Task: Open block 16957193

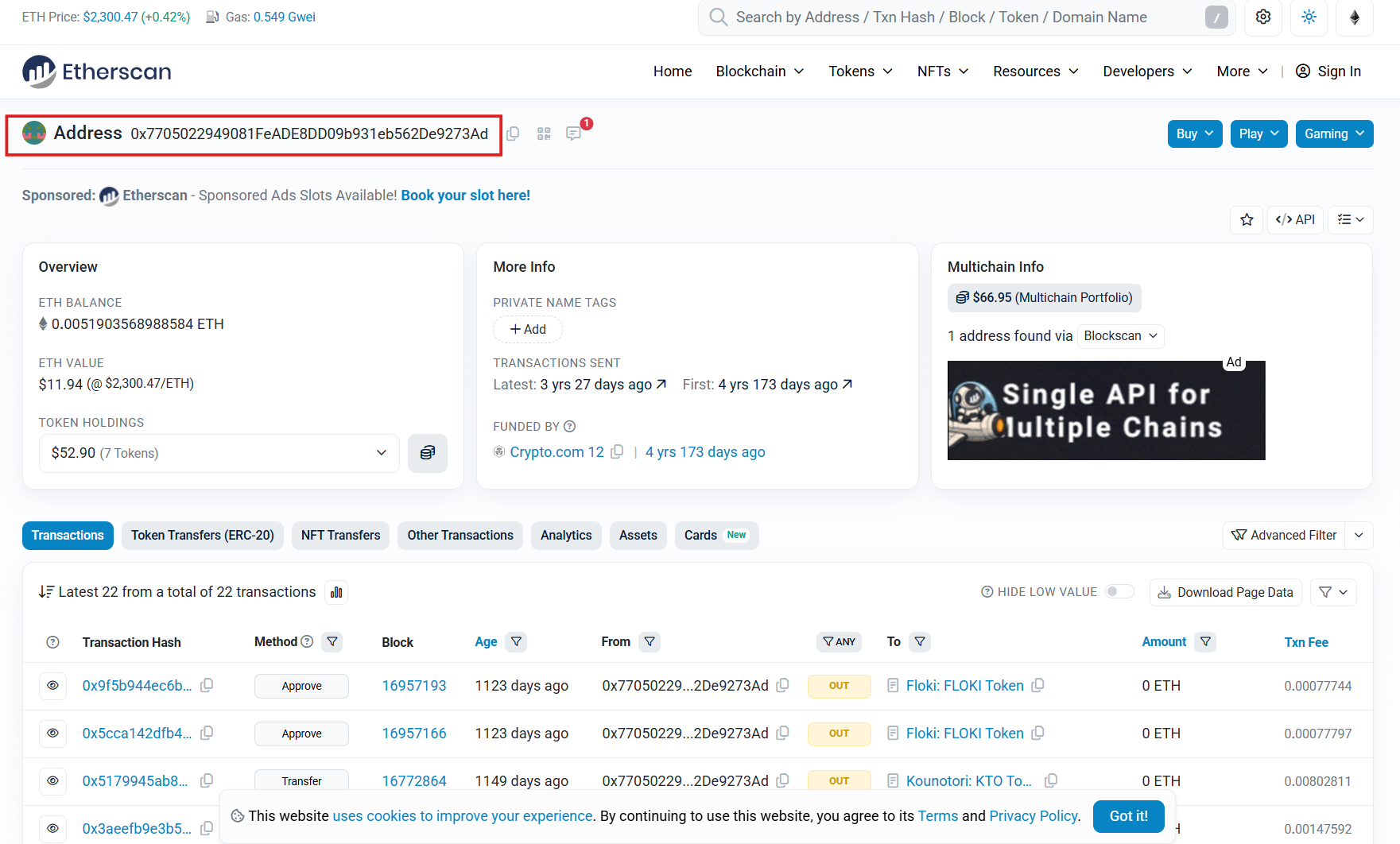Action: point(414,685)
